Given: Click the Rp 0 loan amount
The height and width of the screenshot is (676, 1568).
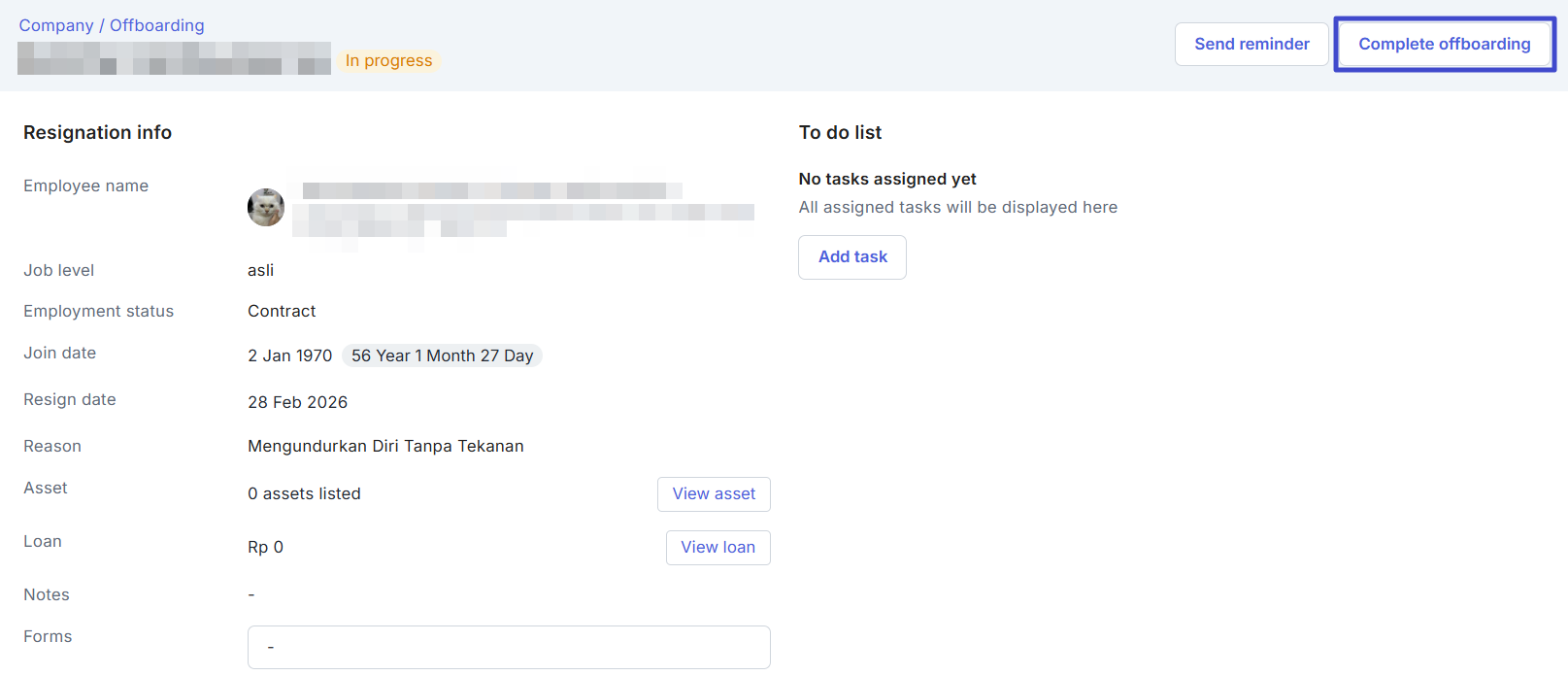Looking at the screenshot, I should tap(265, 547).
